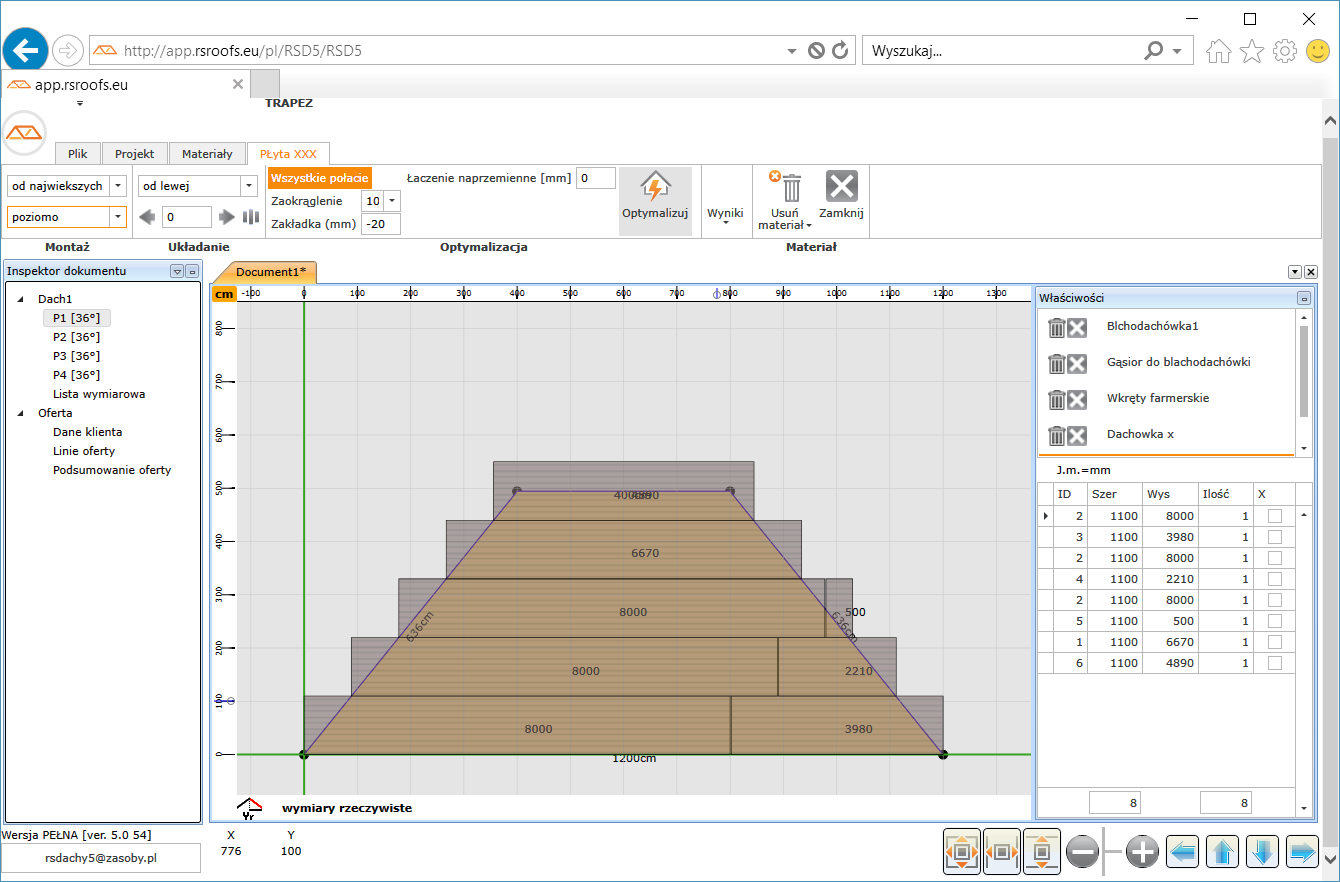Click trash icon next to Blchodachówka1
This screenshot has width=1340, height=882.
click(1057, 327)
